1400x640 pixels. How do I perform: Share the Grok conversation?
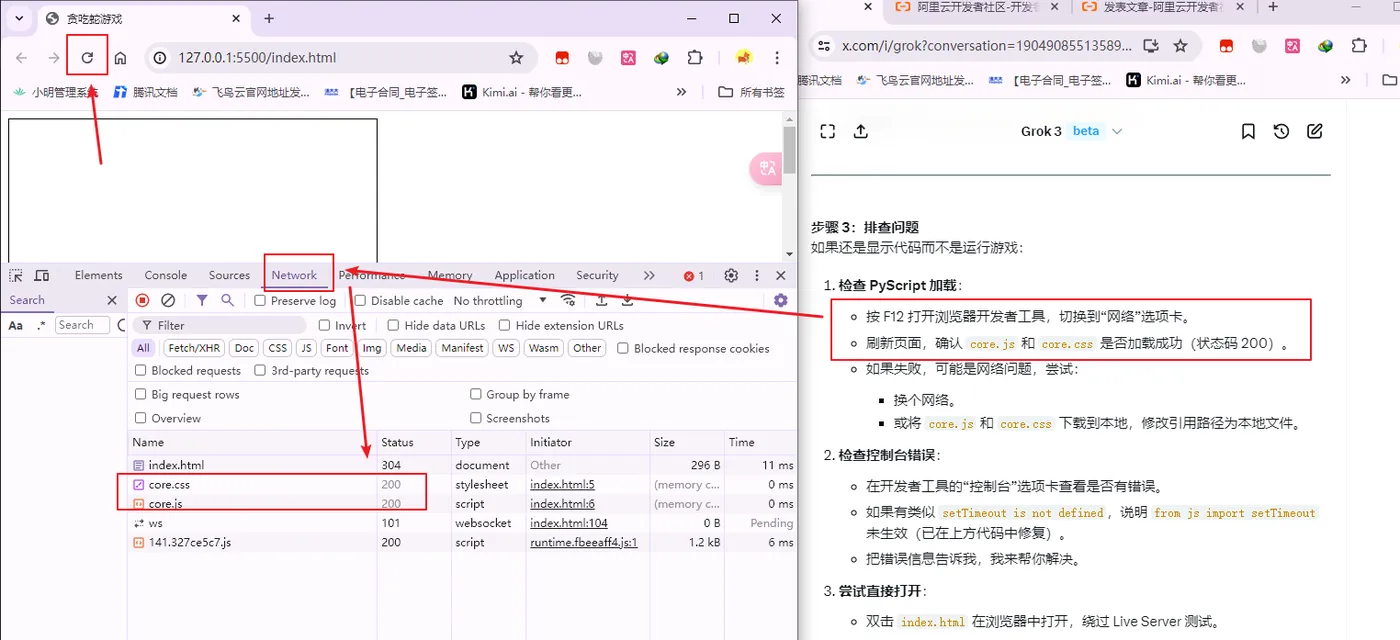860,131
